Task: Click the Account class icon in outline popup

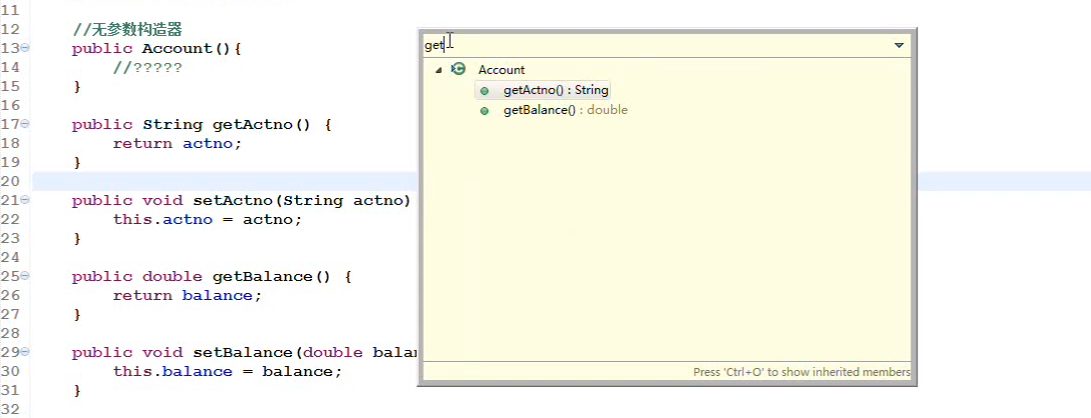Action: pos(458,69)
